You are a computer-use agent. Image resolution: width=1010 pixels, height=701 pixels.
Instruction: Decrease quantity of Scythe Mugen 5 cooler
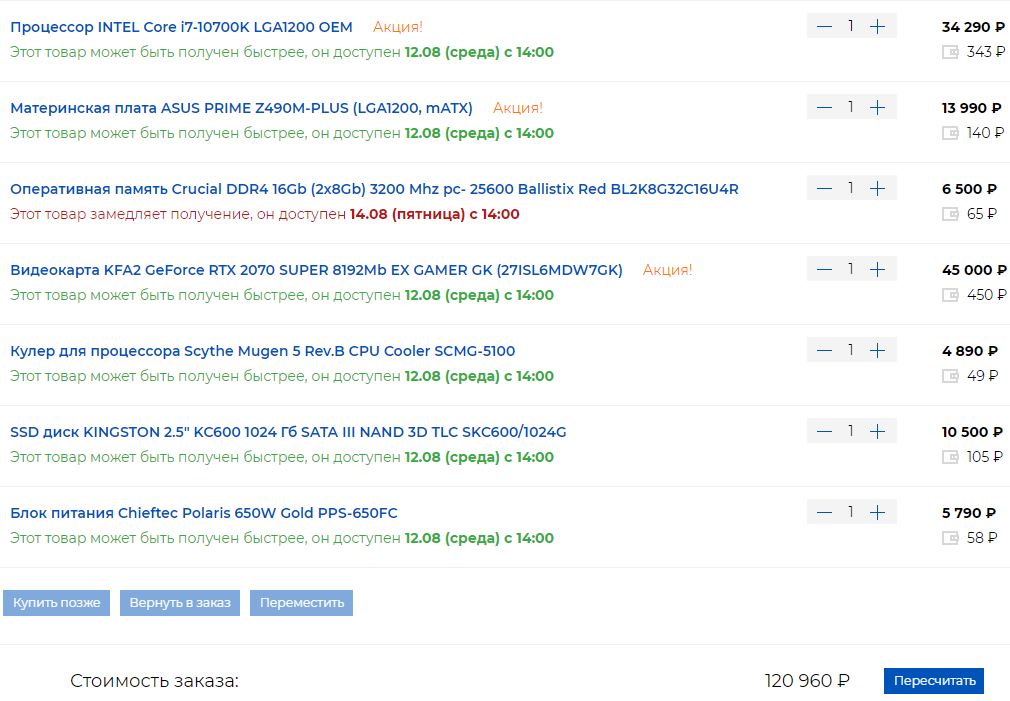click(824, 350)
